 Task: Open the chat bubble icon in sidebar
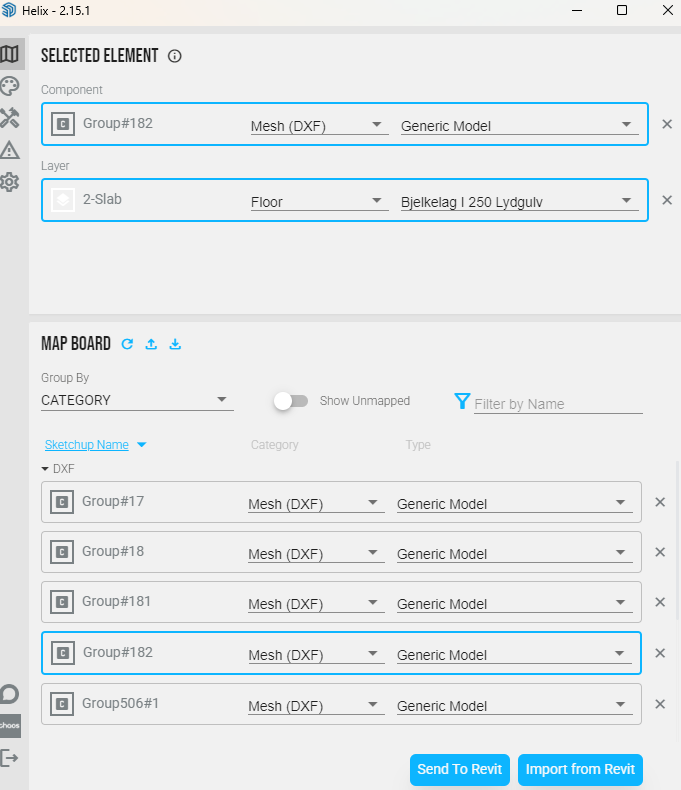(x=10, y=693)
